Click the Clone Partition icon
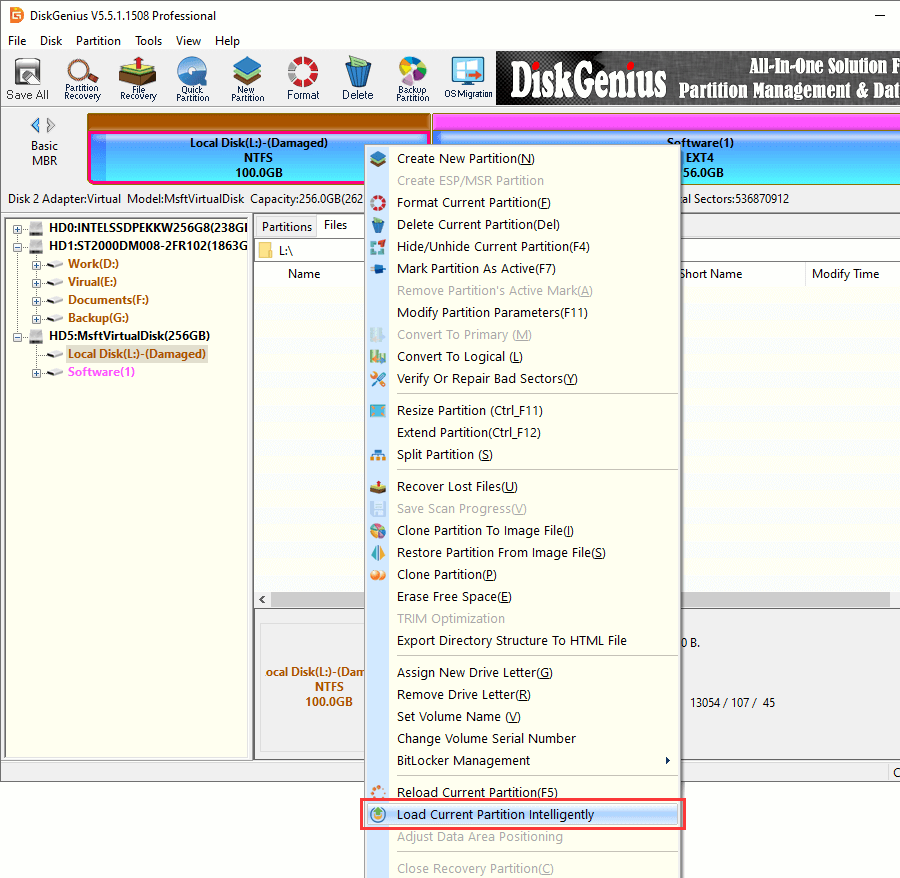This screenshot has width=900, height=878. click(378, 575)
